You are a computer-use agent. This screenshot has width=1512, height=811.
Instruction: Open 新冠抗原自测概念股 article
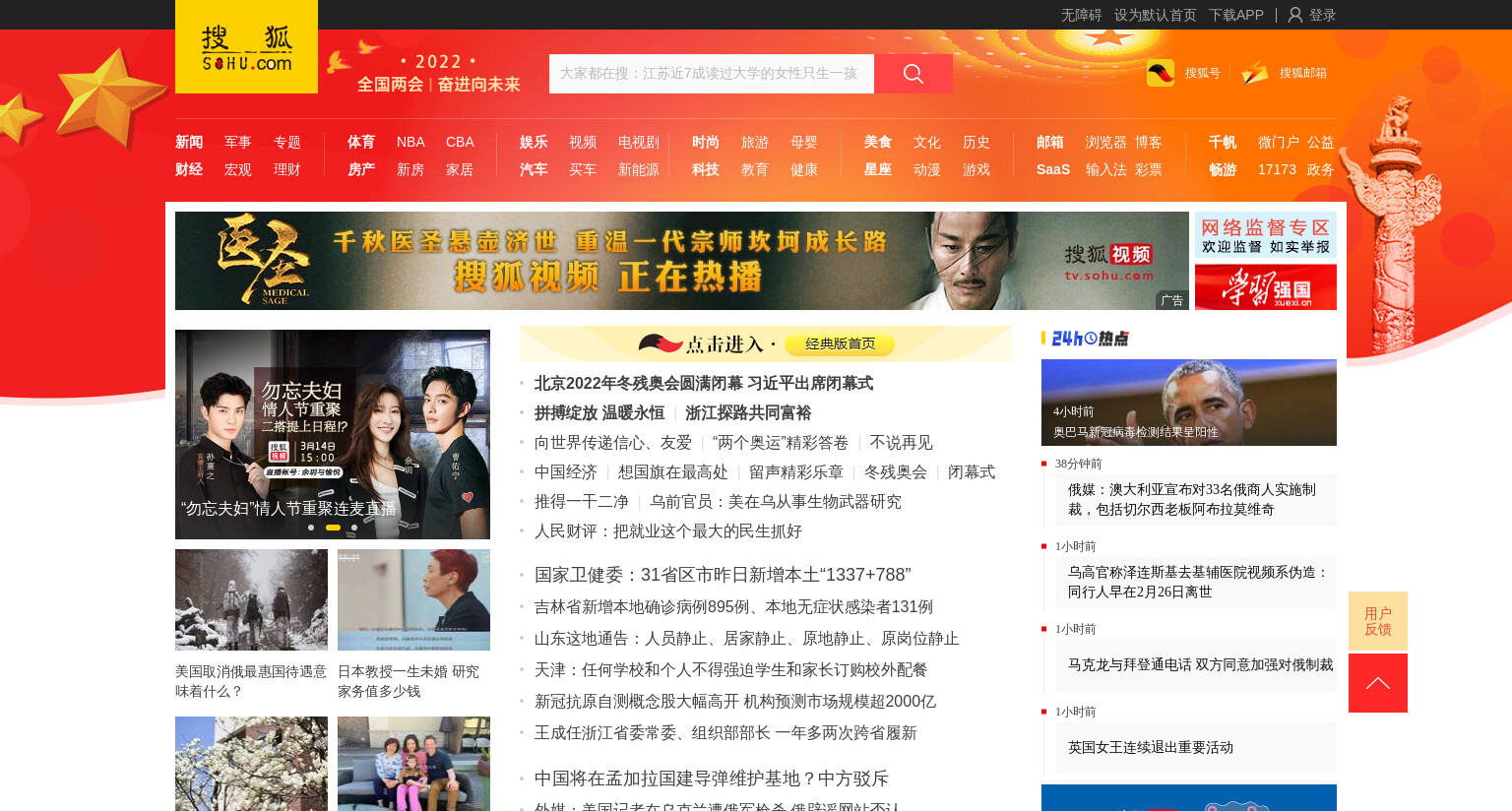735,701
